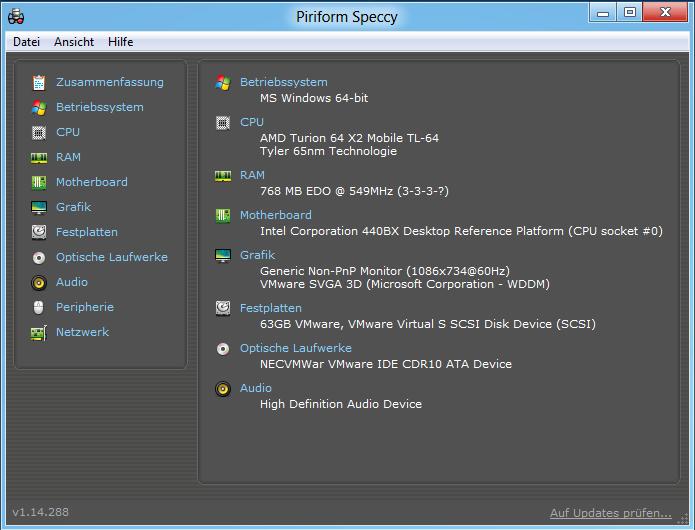Click the Peripherie mouse icon in sidebar

tap(39, 308)
